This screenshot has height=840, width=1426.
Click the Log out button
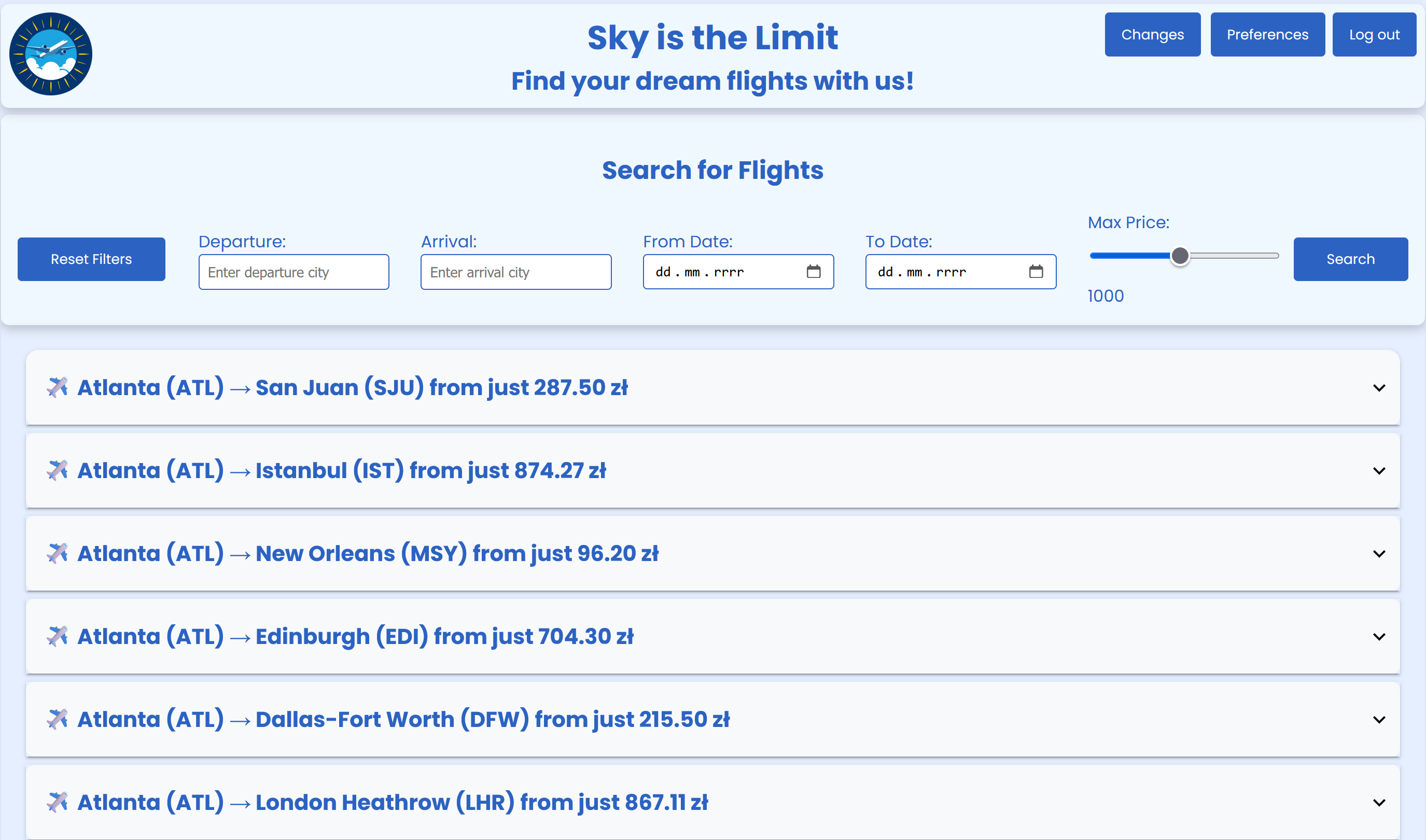coord(1375,34)
